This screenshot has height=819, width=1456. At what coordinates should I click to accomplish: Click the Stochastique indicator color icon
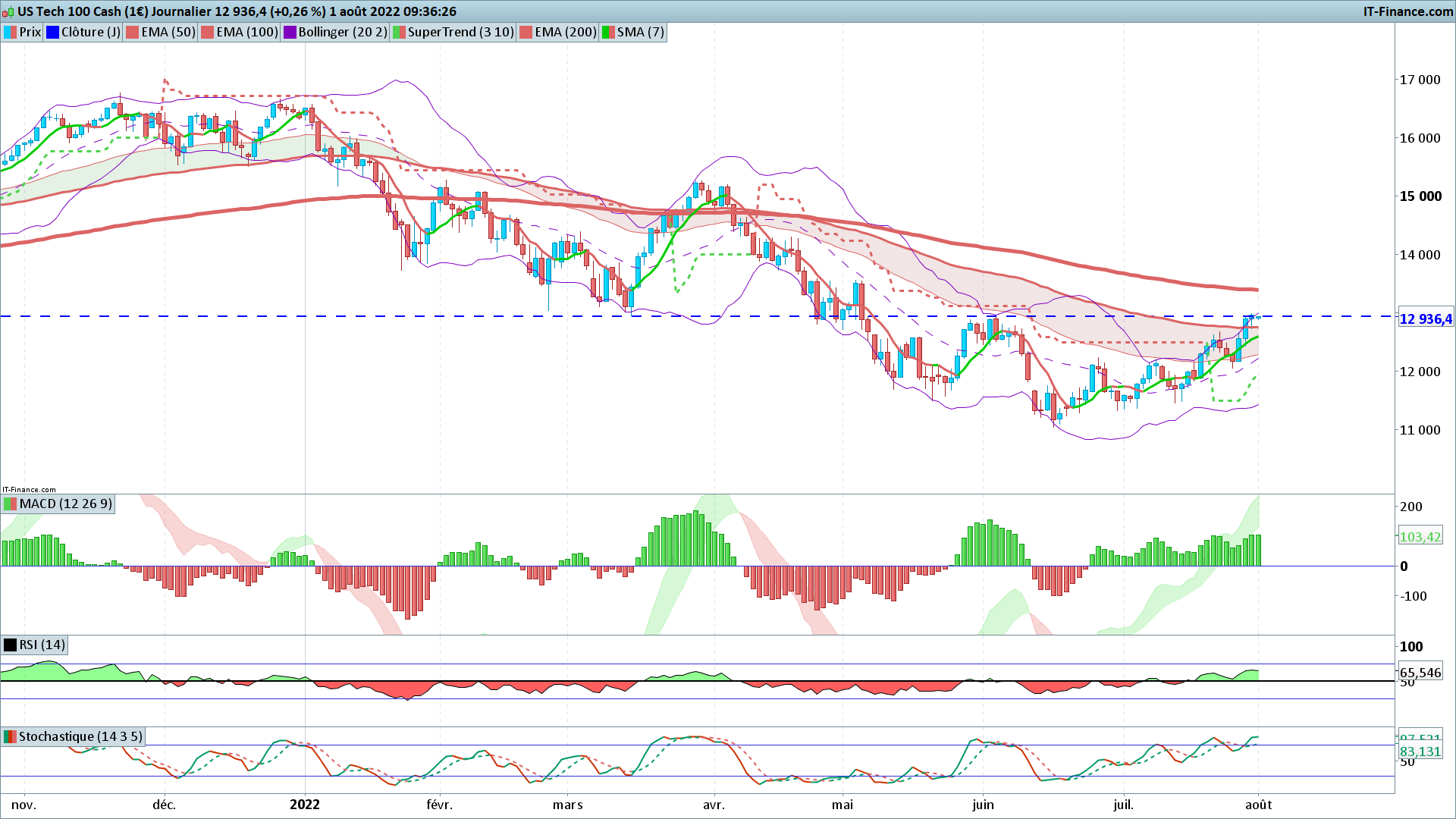(x=10, y=736)
